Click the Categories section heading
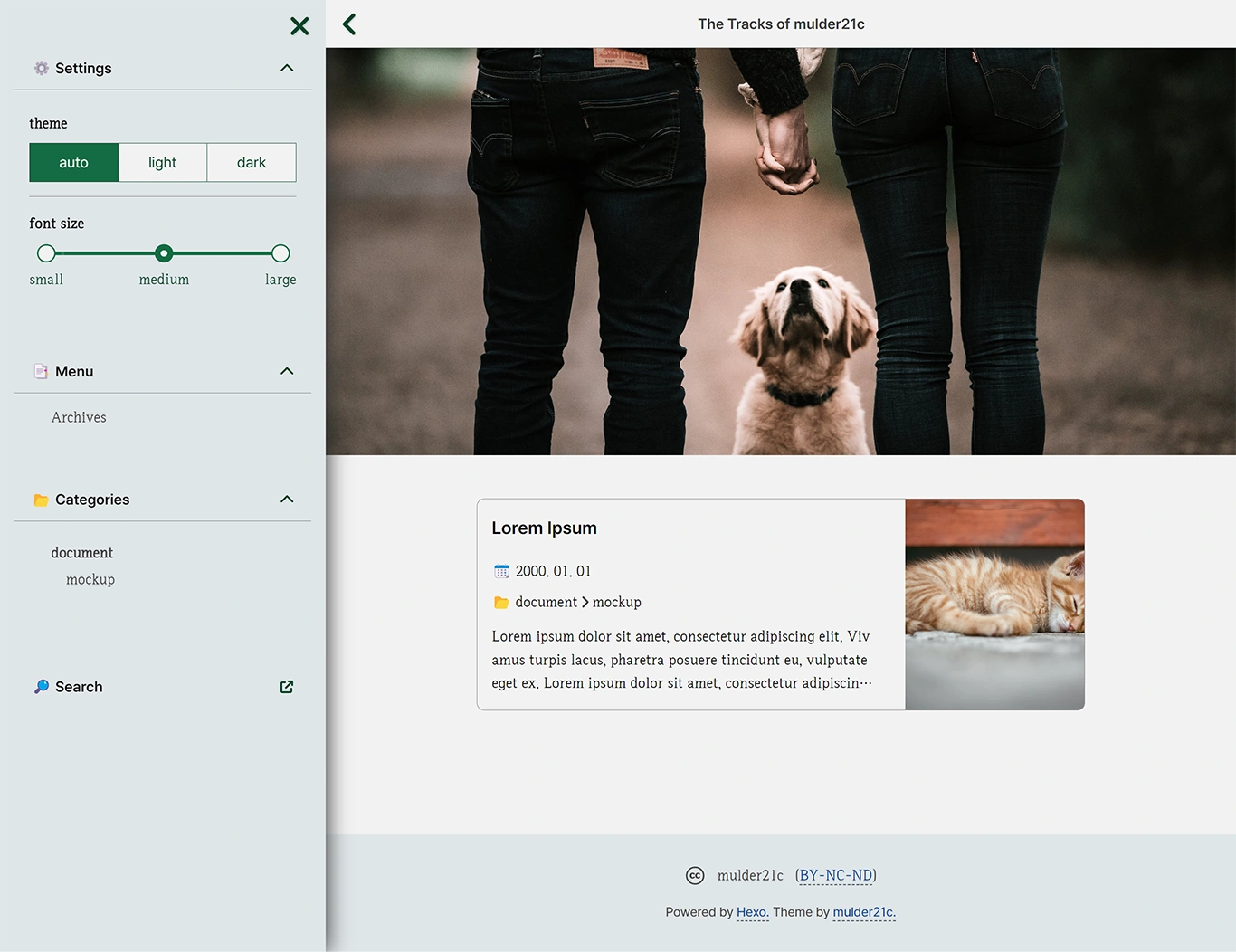The width and height of the screenshot is (1236, 952). tap(92, 500)
